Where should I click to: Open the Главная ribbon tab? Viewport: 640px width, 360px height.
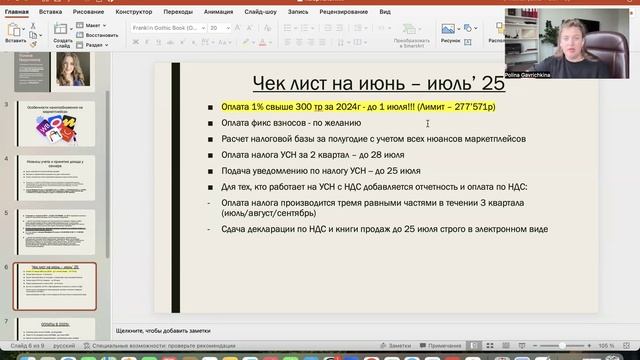pyautogui.click(x=17, y=12)
